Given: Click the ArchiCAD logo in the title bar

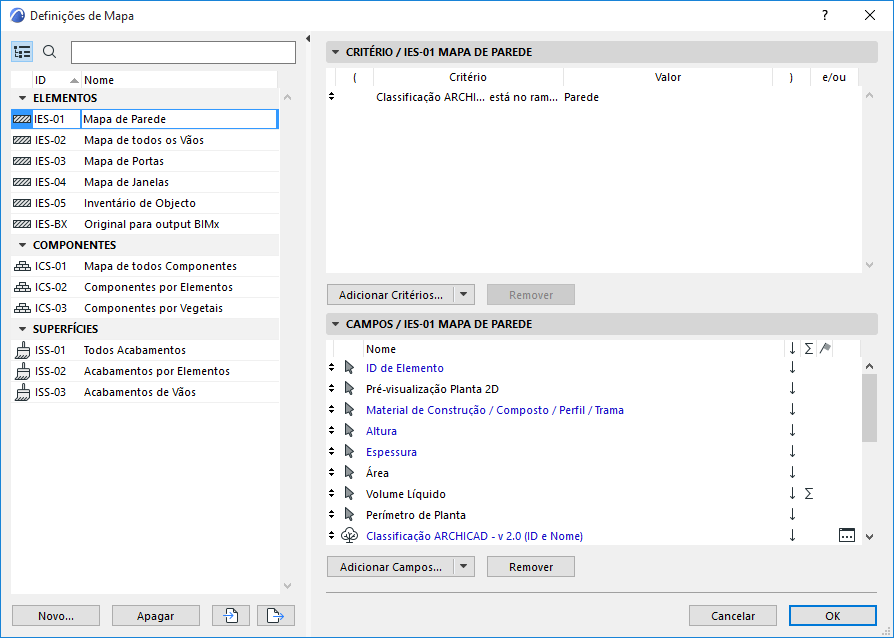Looking at the screenshot, I should [x=17, y=15].
